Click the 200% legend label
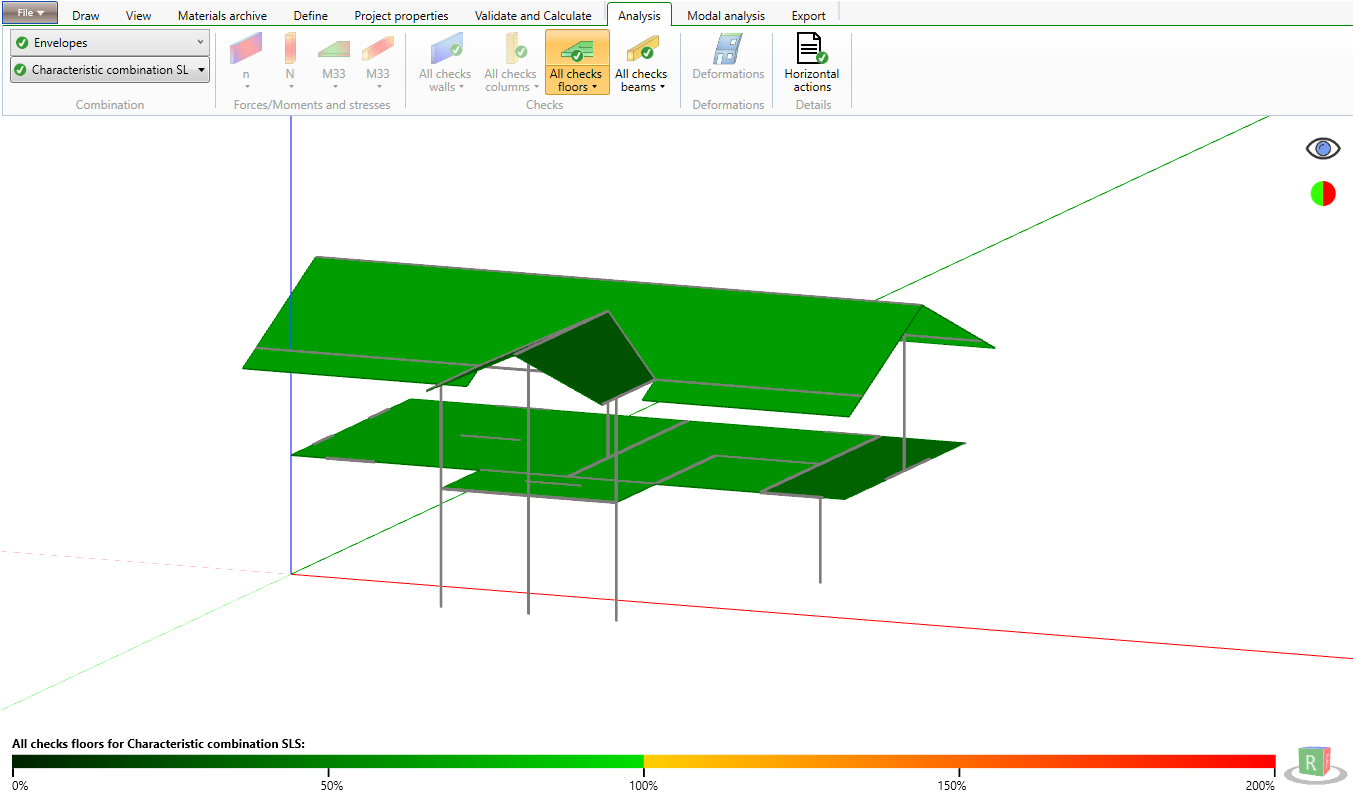The image size is (1353, 797). tap(1261, 786)
